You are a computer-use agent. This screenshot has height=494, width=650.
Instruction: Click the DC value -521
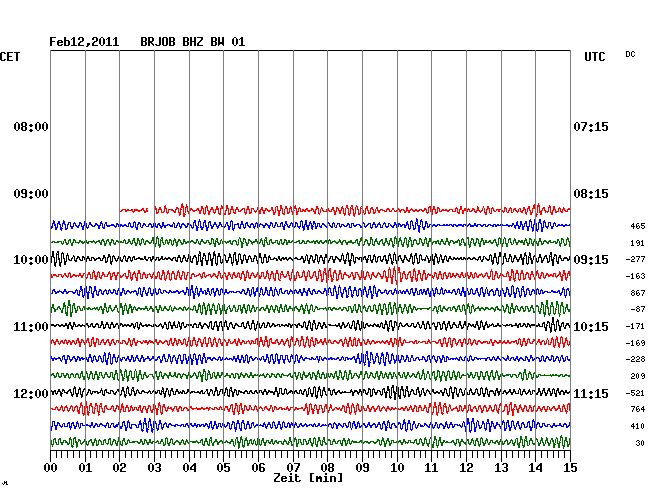click(635, 393)
